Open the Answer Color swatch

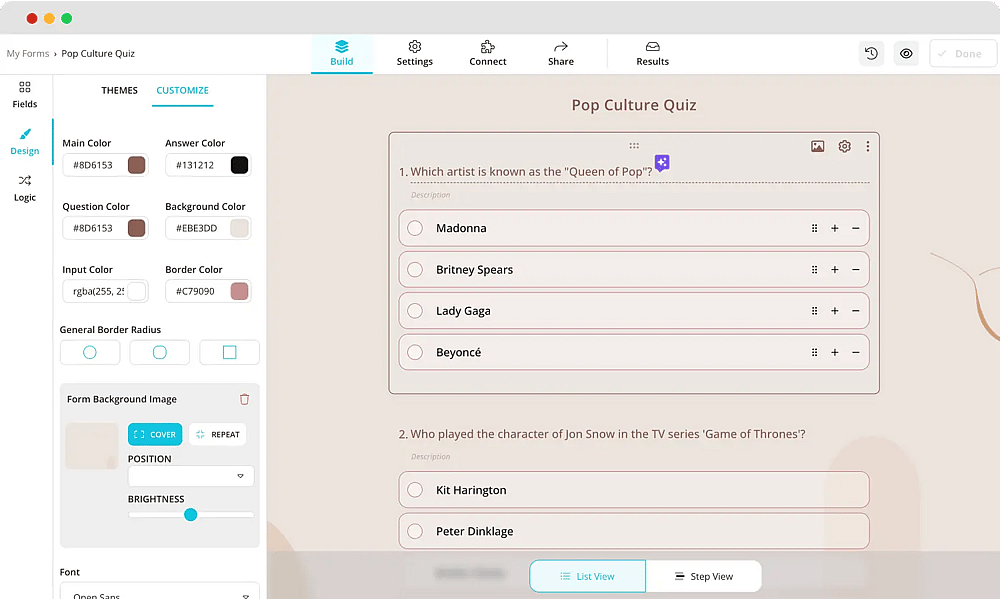(x=239, y=165)
